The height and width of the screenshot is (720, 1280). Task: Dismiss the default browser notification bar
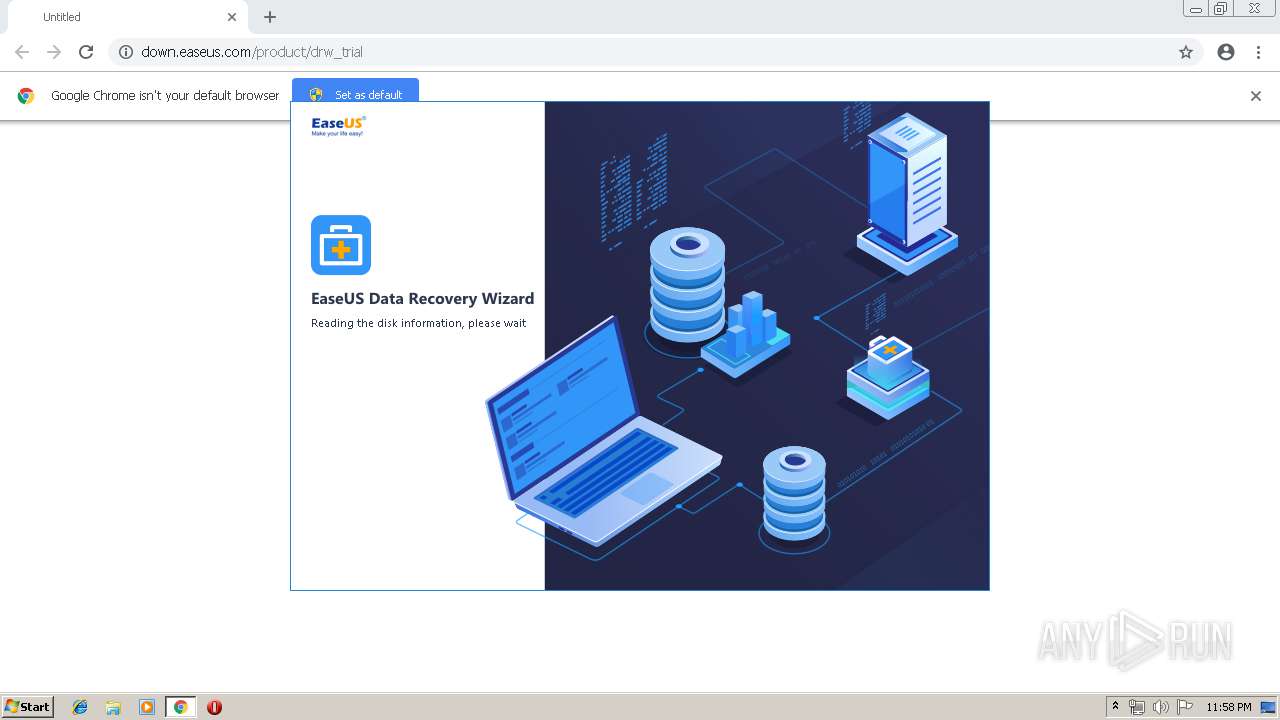[x=1256, y=96]
